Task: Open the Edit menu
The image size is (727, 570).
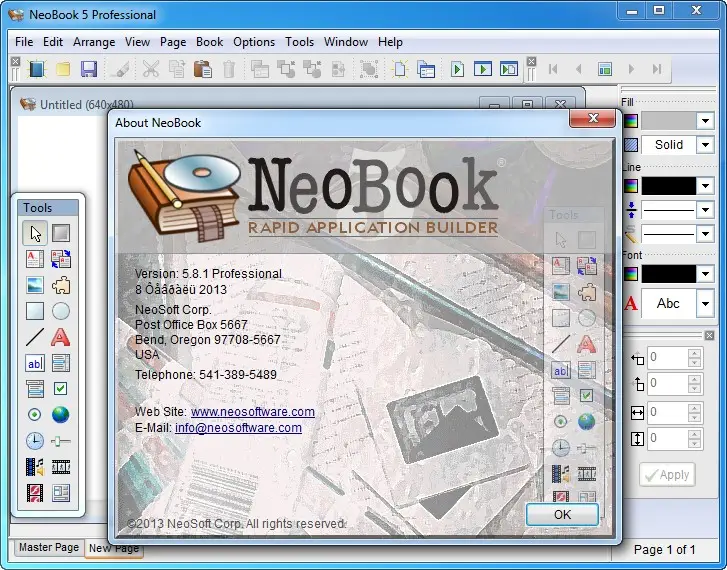Action: click(53, 42)
